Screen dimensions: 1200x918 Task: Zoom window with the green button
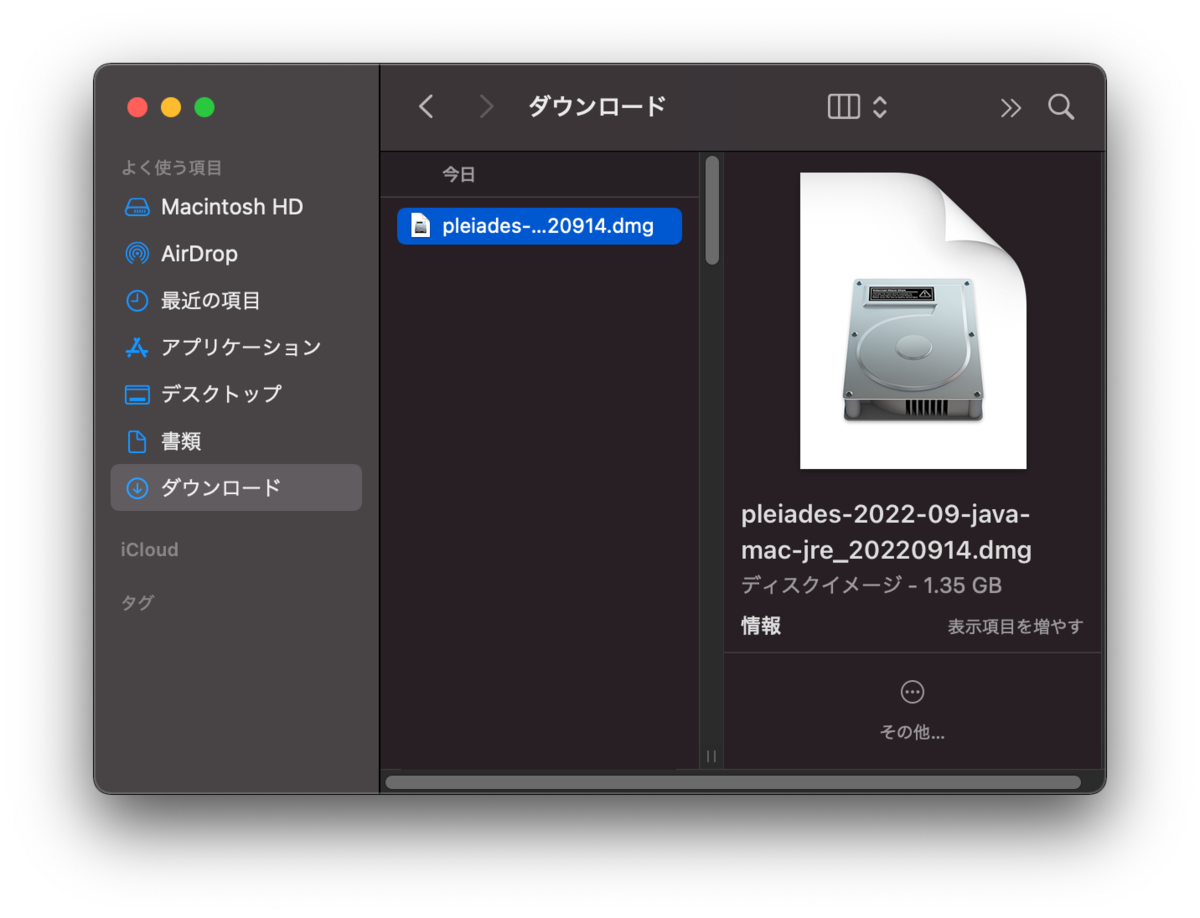tap(204, 107)
